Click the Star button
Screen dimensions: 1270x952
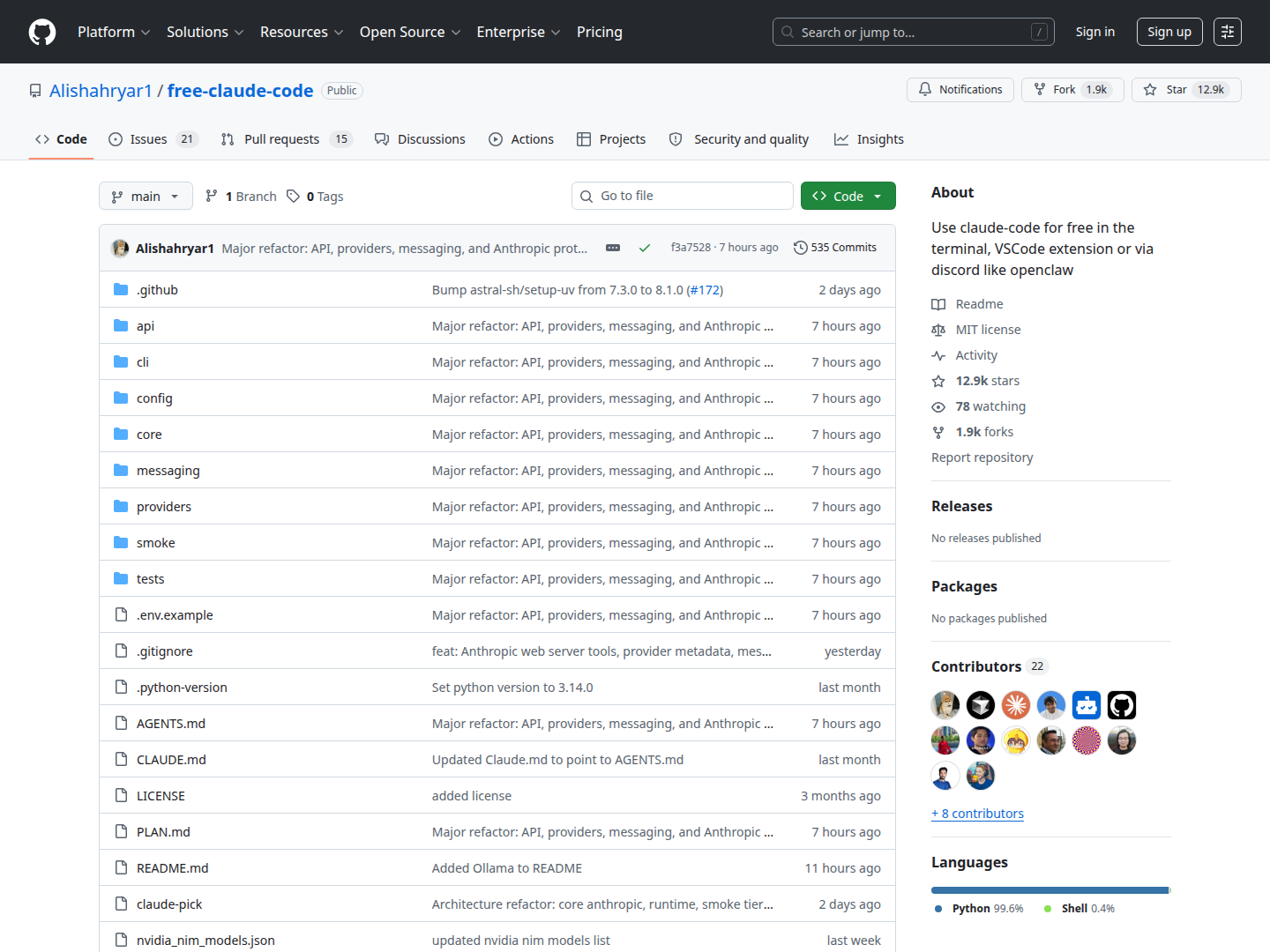point(1186,90)
